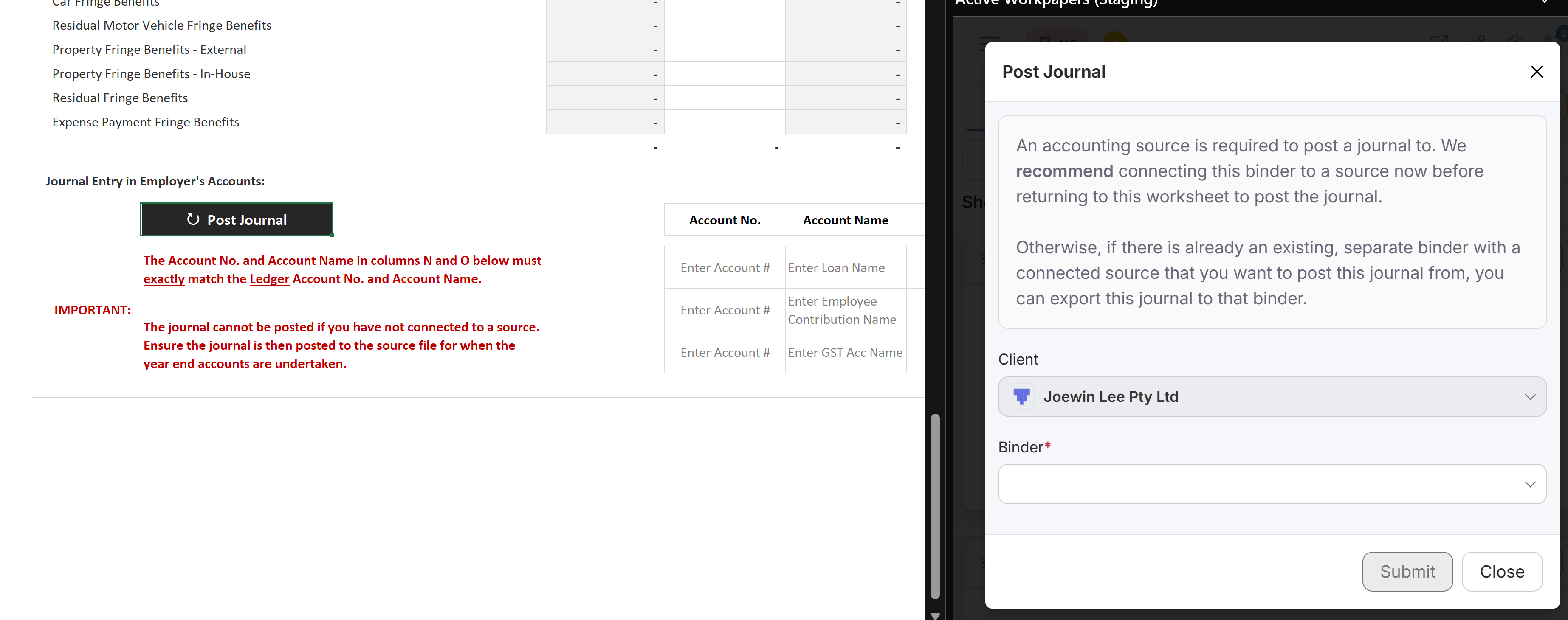Select the Joewin Lee Pty Ltd client field

click(x=1110, y=397)
